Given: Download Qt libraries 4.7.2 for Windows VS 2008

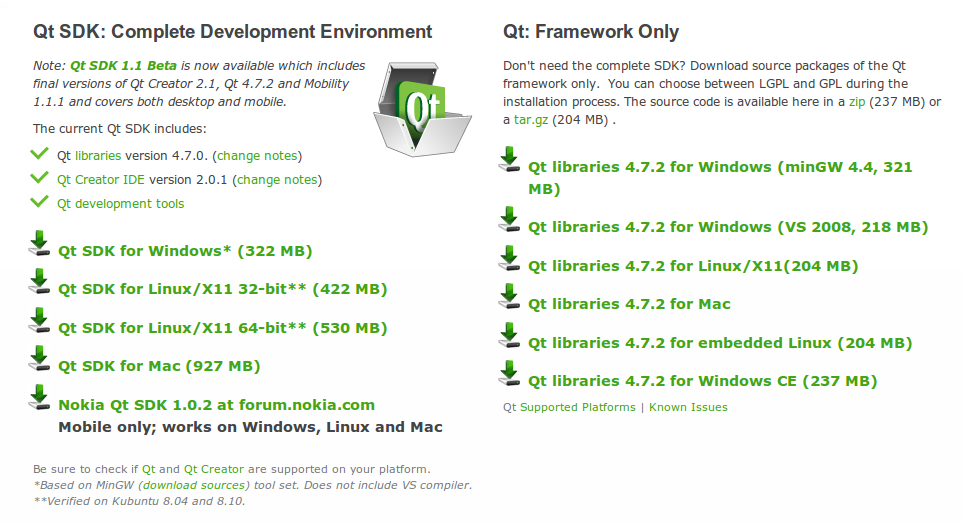Looking at the screenshot, I should click(x=728, y=228).
